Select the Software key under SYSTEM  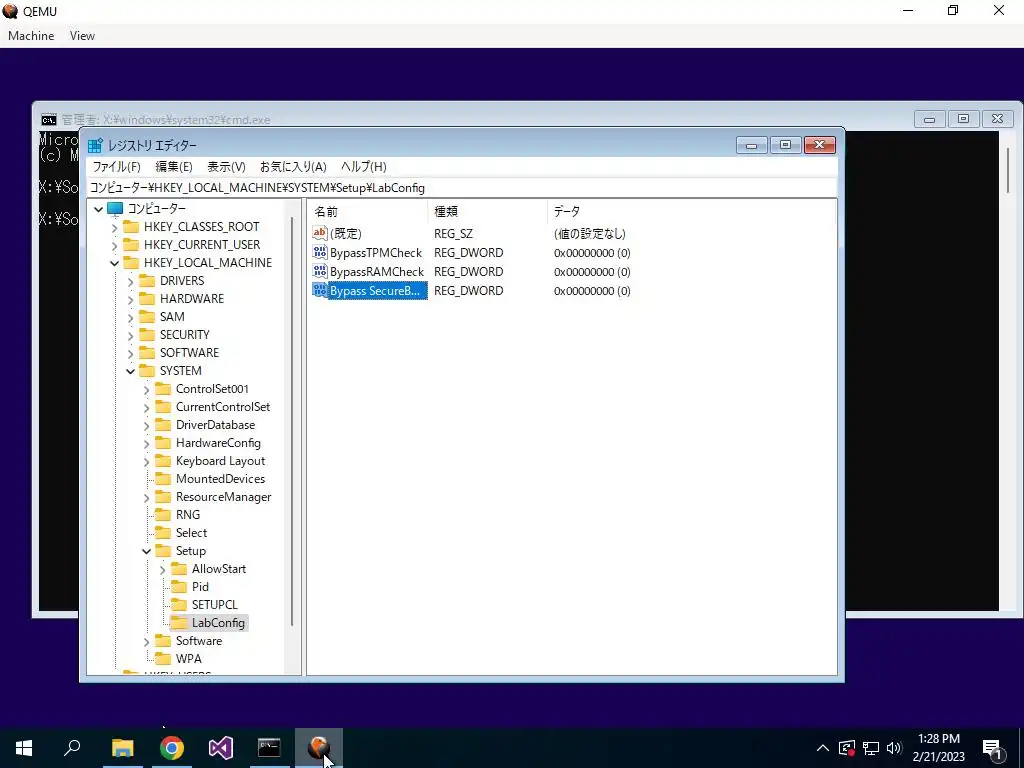click(x=199, y=641)
